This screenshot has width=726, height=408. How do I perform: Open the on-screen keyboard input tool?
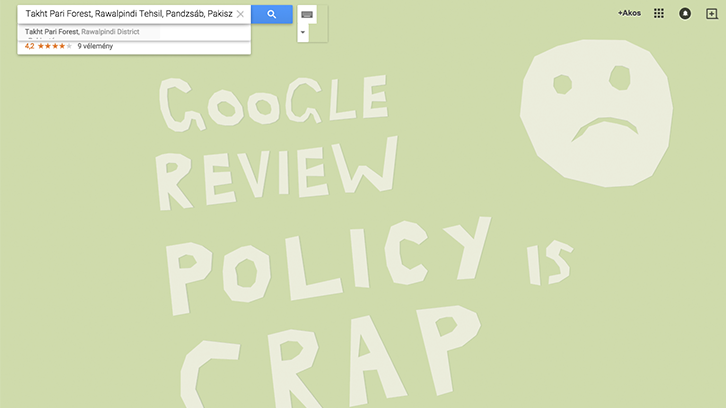click(x=307, y=15)
